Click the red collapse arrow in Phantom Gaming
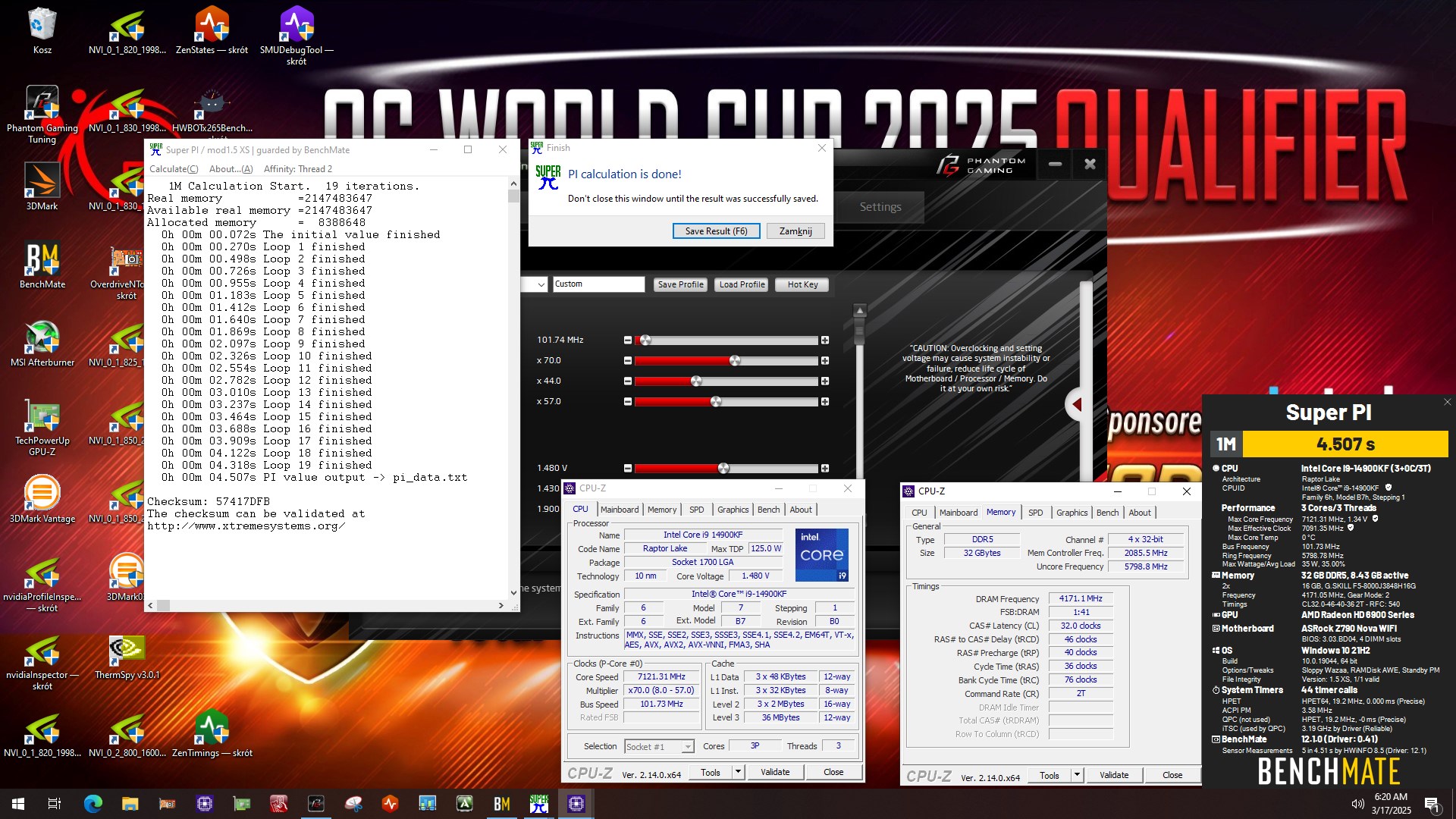 [x=1076, y=405]
